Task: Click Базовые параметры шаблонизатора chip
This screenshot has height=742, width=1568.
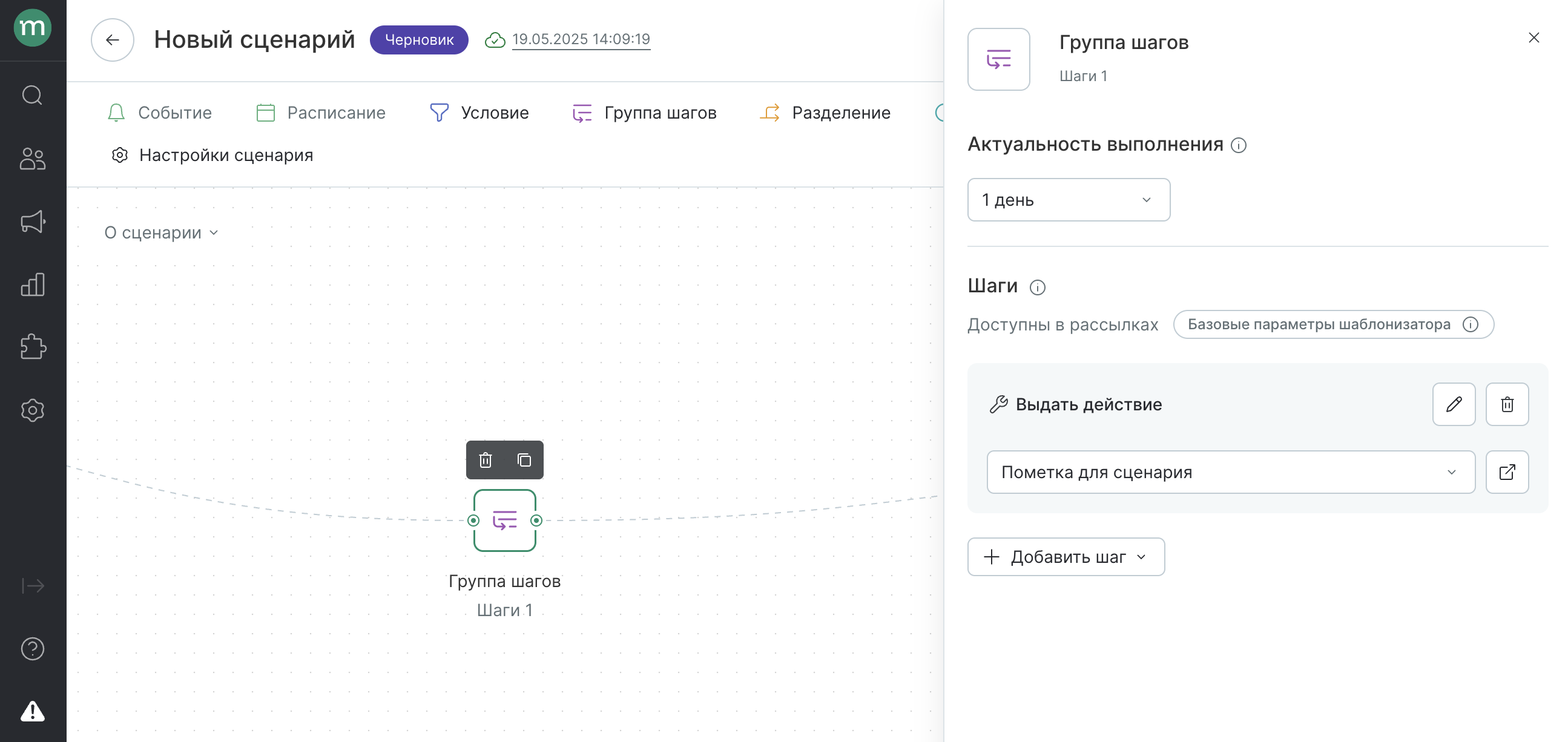Action: pos(1333,324)
